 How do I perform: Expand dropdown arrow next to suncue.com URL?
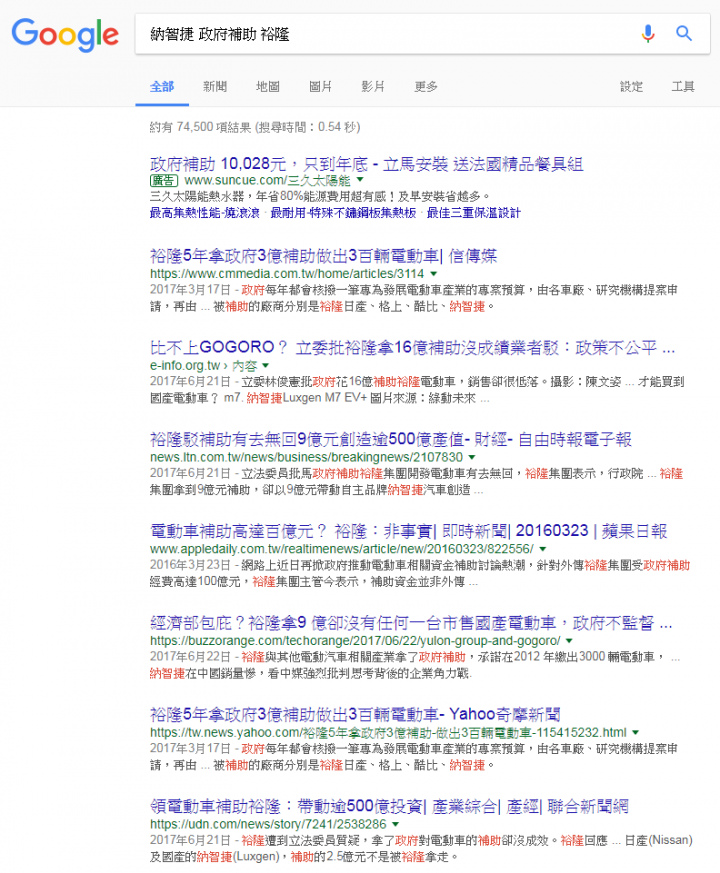click(360, 179)
